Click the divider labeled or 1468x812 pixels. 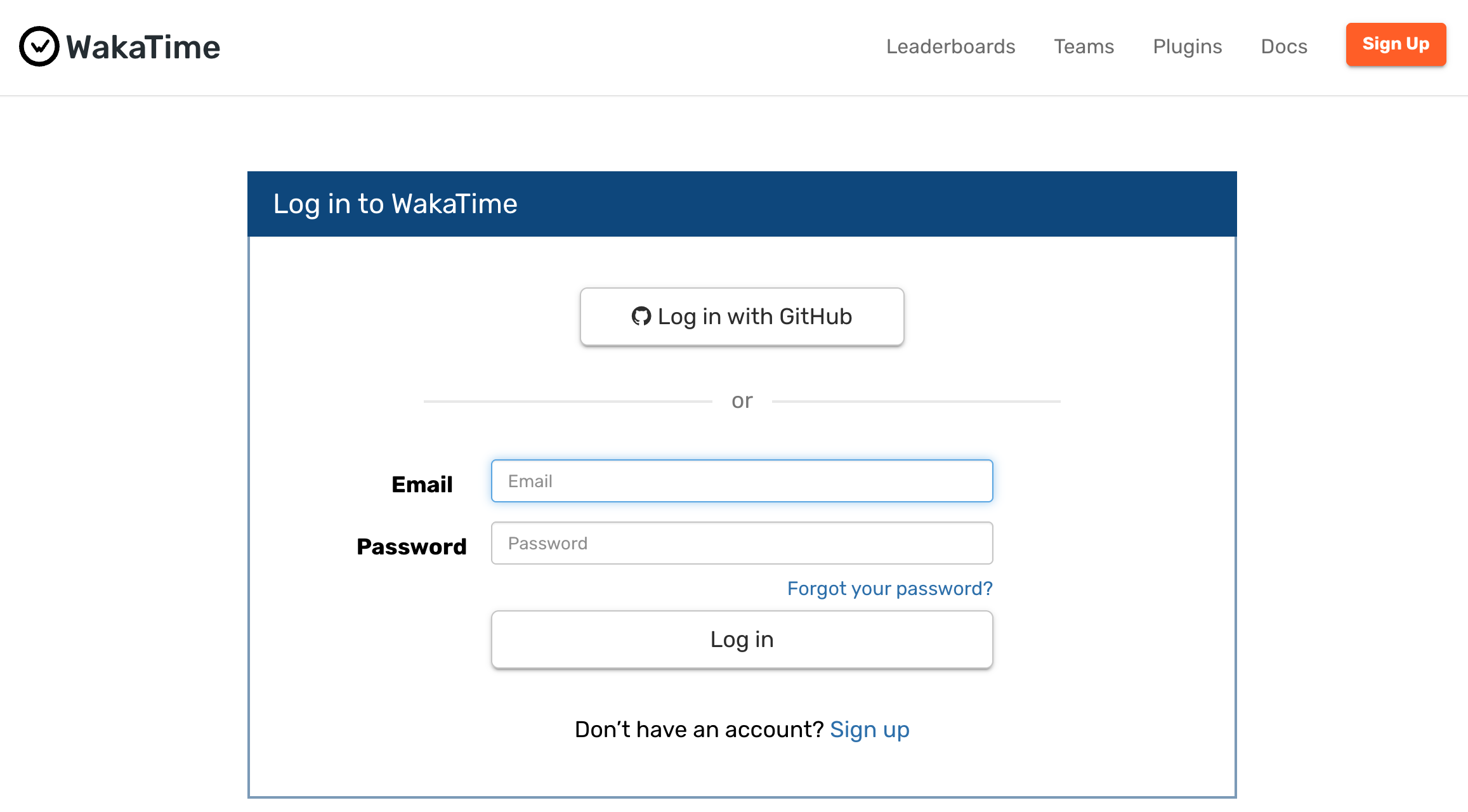tap(742, 400)
